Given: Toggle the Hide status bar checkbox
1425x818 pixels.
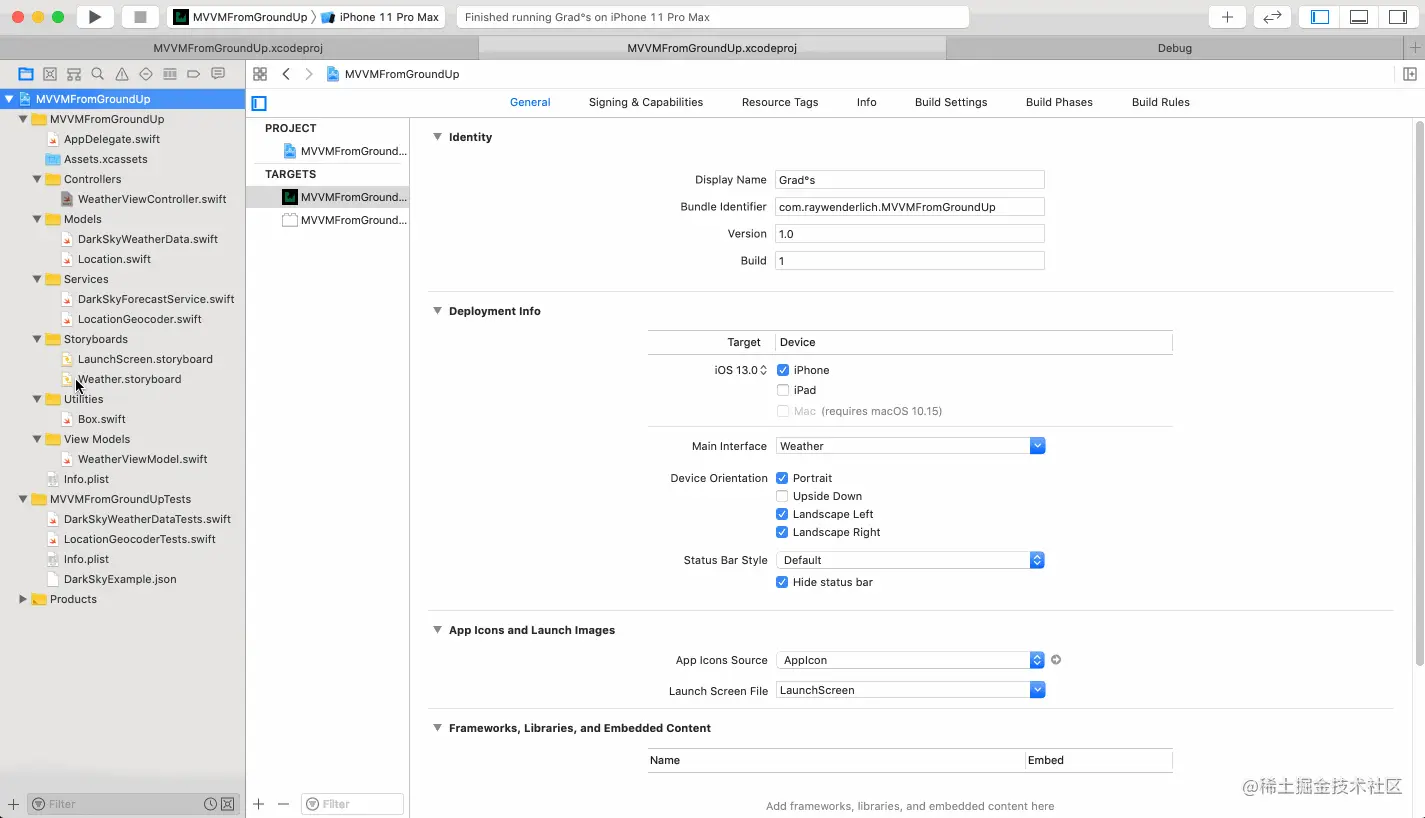Looking at the screenshot, I should 782,582.
